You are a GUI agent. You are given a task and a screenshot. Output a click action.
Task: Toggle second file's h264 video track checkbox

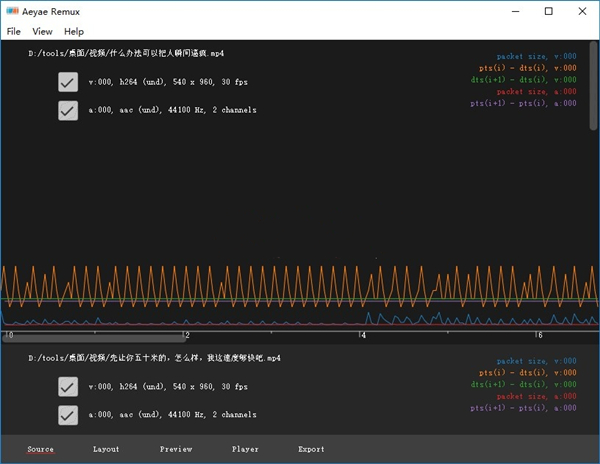pos(68,387)
